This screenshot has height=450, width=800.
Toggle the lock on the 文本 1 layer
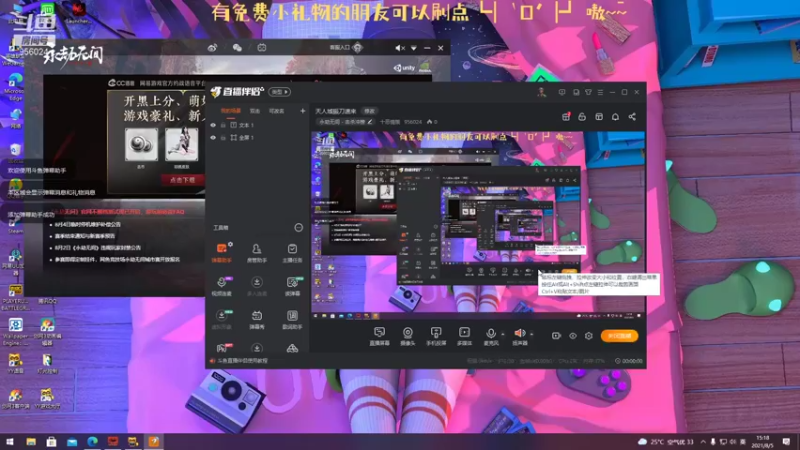tap(223, 125)
